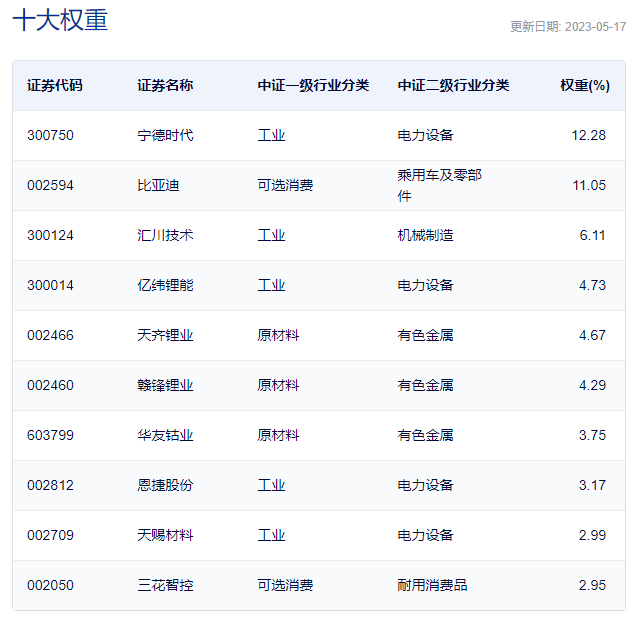Screen dimensions: 630x619
Task: Select stock code 002594
Action: [50, 186]
